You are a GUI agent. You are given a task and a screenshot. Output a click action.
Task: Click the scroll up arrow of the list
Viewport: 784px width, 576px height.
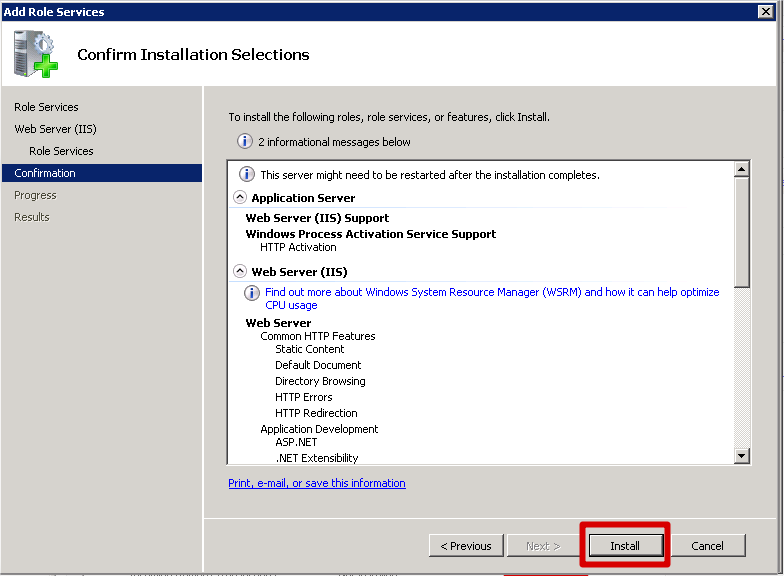(742, 170)
